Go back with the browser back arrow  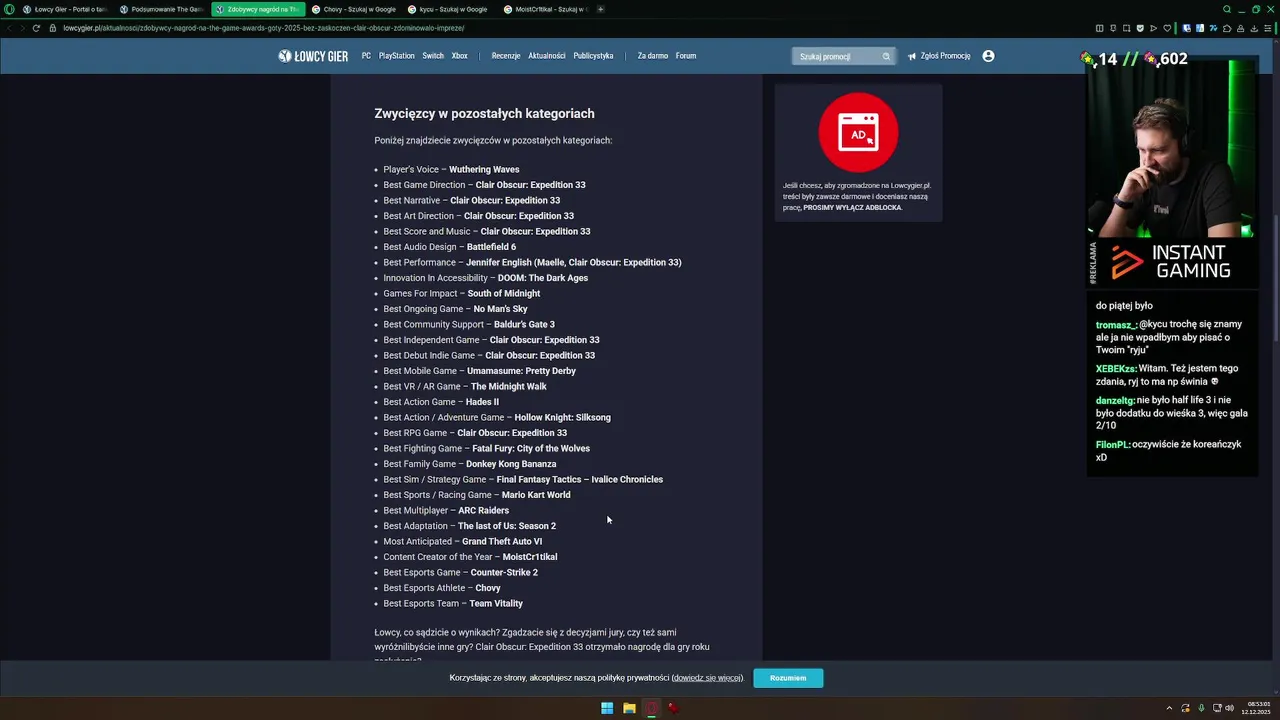click(8, 28)
